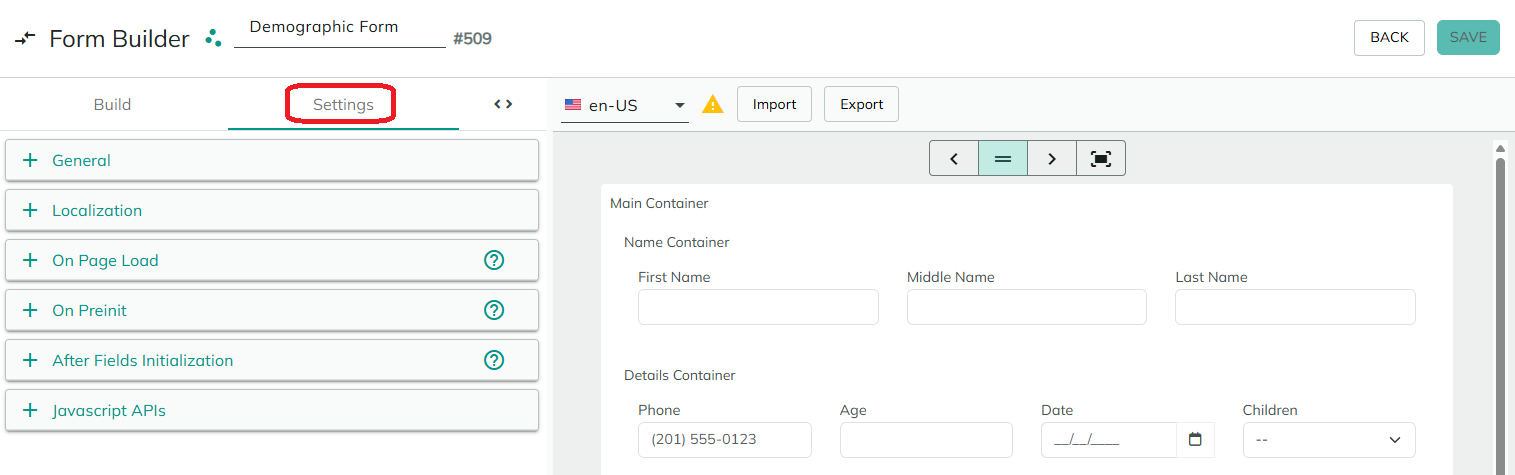Viewport: 1515px width, 475px height.
Task: Click the Main Container label
Action: pos(659,203)
